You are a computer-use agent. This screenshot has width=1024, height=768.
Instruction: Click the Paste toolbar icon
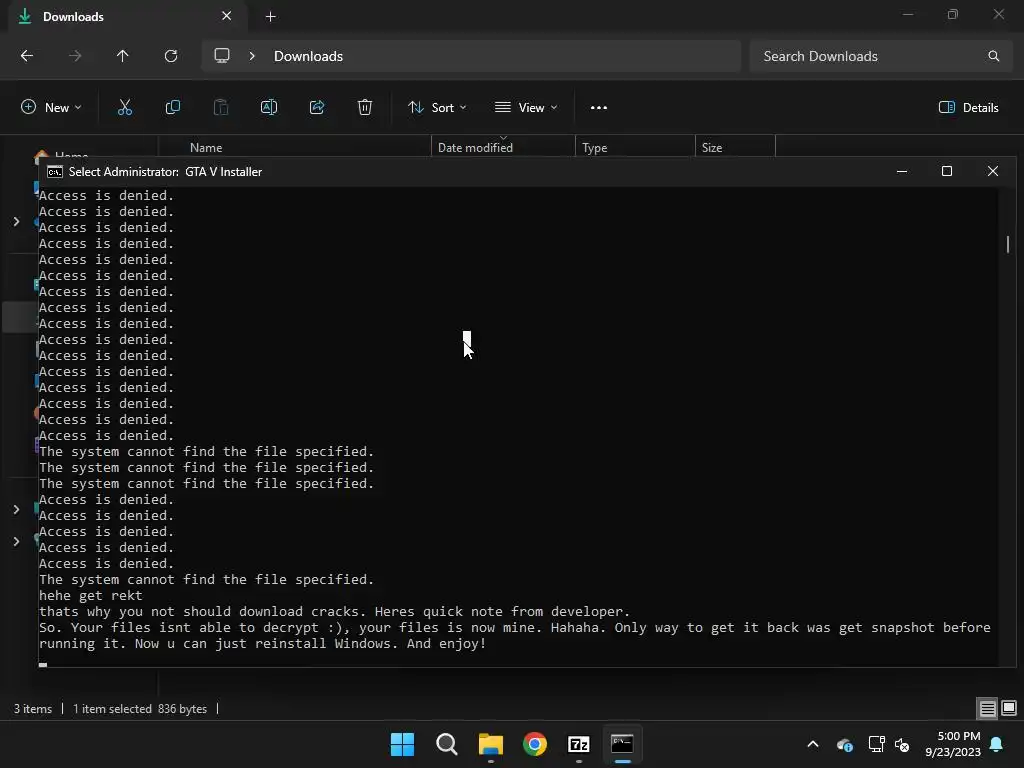[221, 108]
